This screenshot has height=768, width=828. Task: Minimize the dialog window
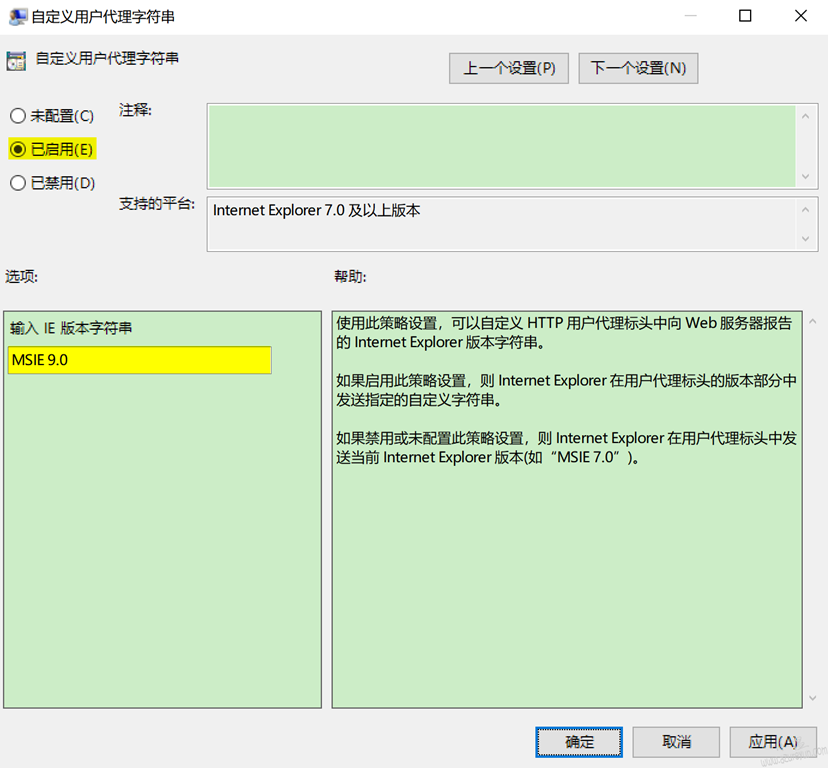pos(690,16)
